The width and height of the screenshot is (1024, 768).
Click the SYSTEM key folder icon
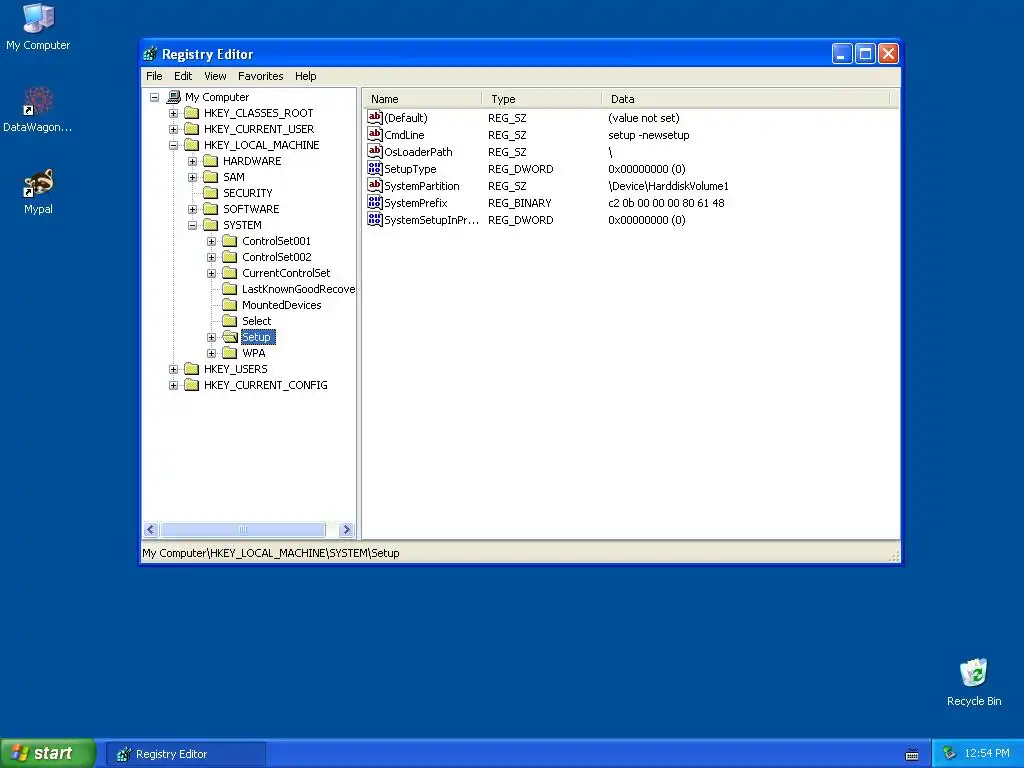210,225
